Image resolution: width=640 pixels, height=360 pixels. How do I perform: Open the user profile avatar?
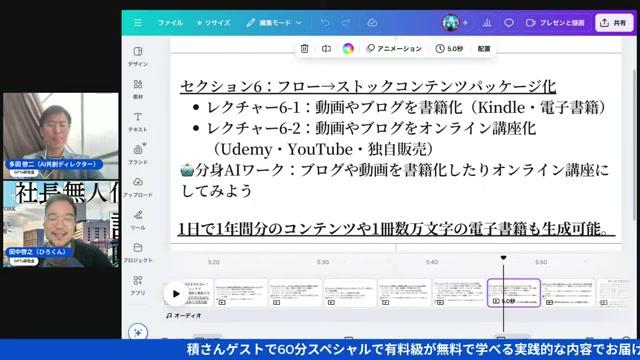[450, 23]
